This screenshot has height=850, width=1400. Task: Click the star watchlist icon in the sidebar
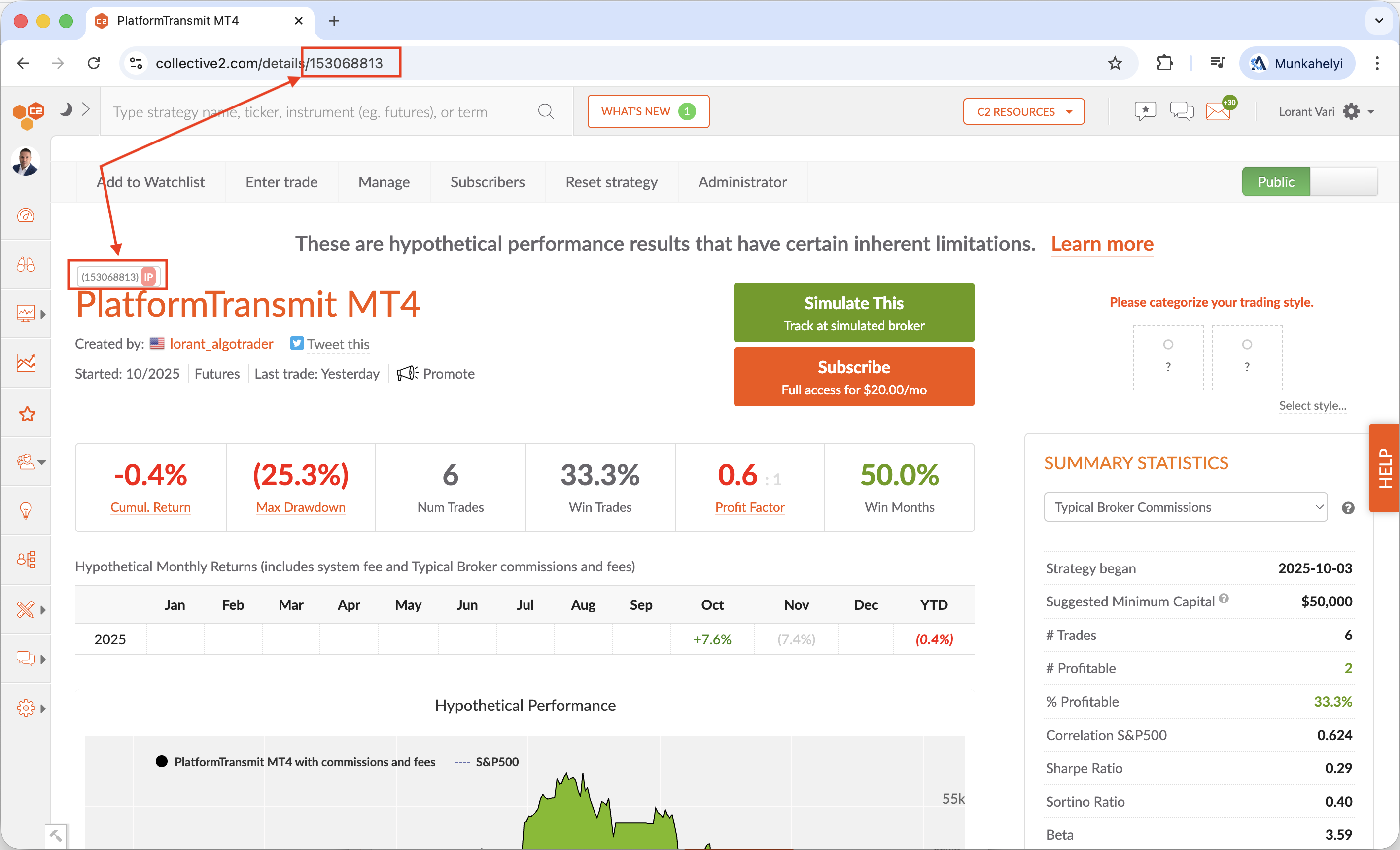coord(26,414)
